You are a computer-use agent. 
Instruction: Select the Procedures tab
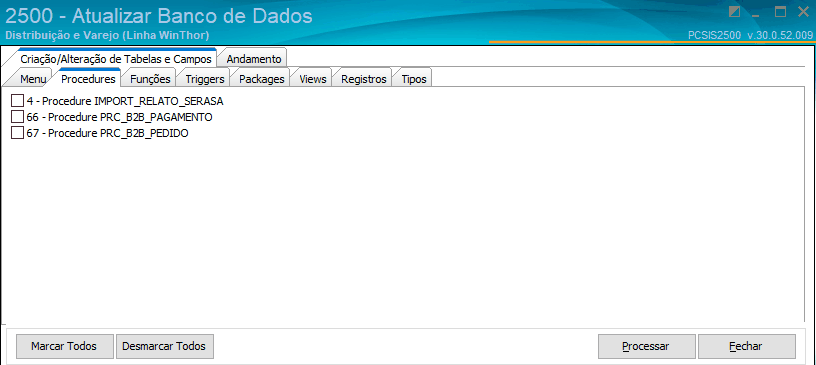click(x=88, y=79)
